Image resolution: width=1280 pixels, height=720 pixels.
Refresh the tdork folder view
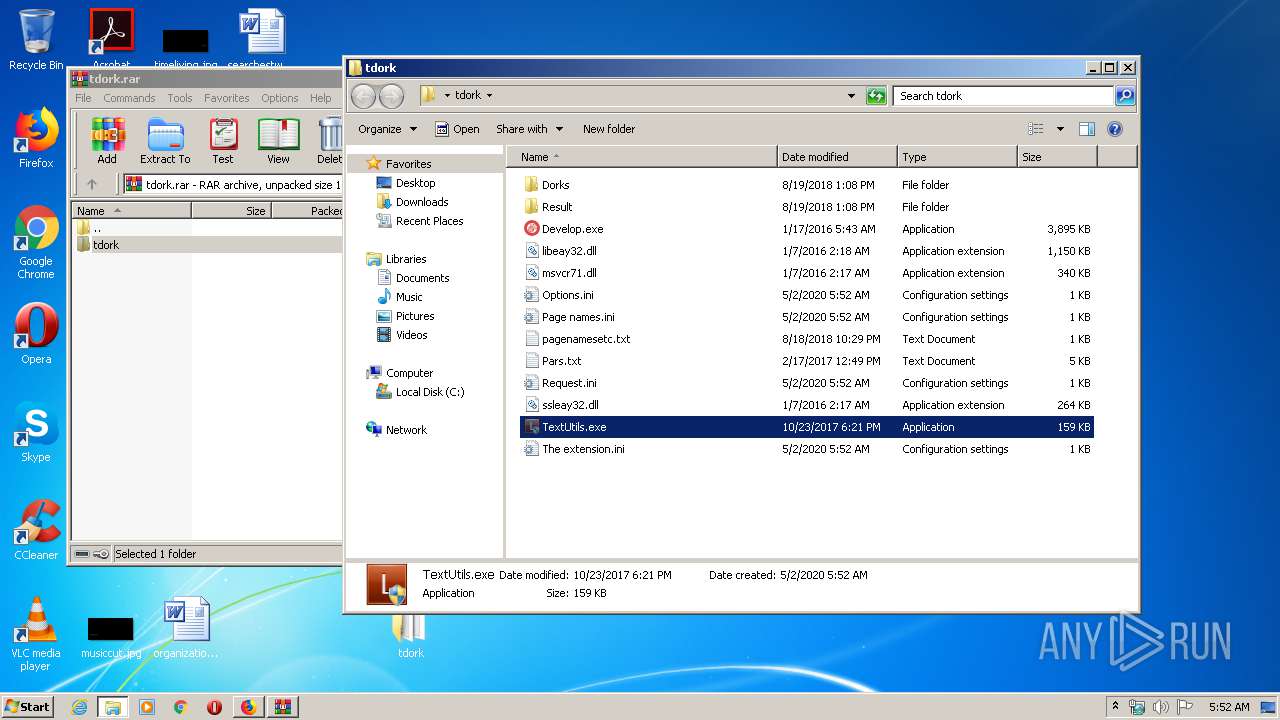click(876, 96)
